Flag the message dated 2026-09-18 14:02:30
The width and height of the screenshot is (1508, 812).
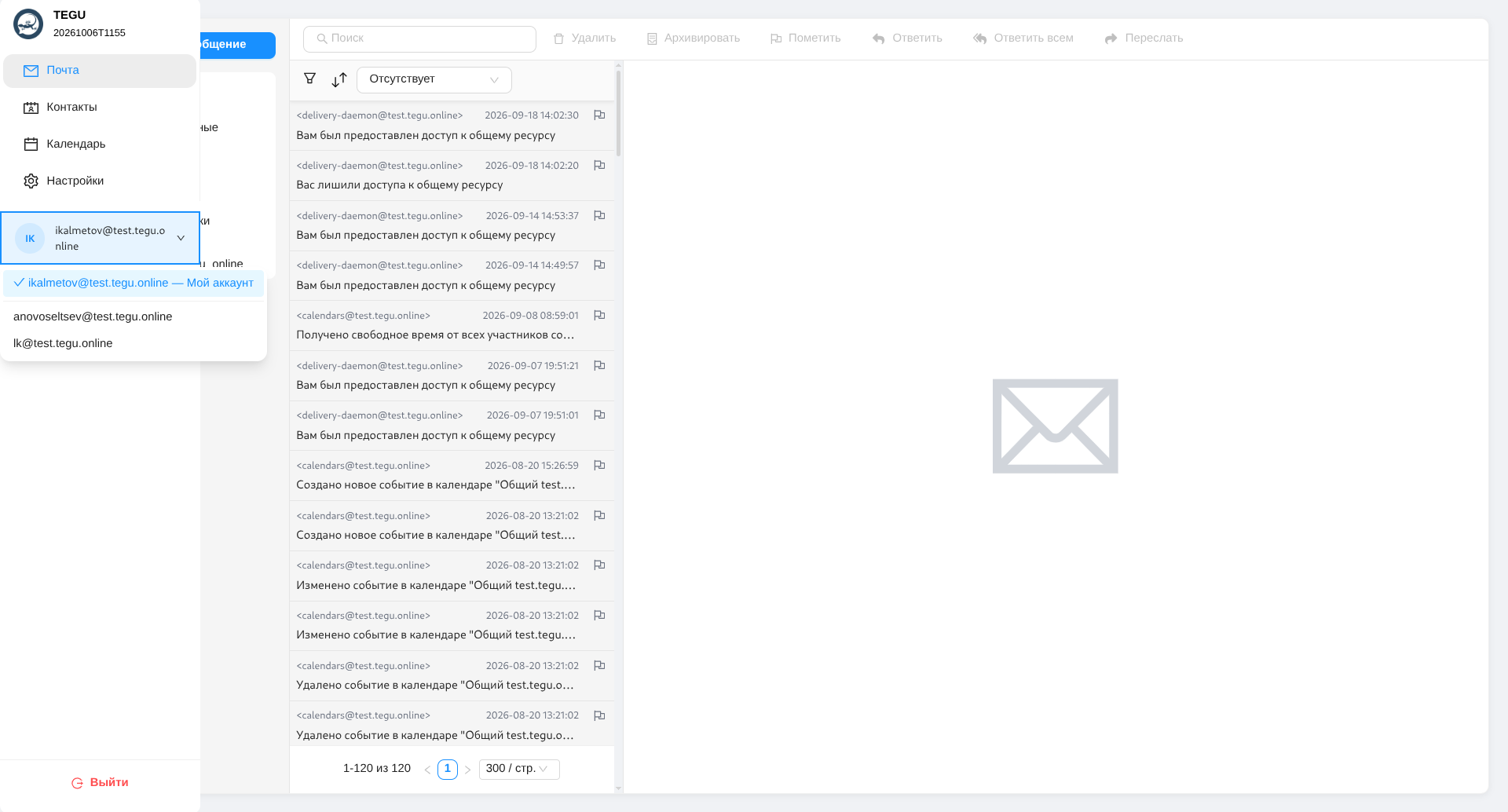[599, 115]
